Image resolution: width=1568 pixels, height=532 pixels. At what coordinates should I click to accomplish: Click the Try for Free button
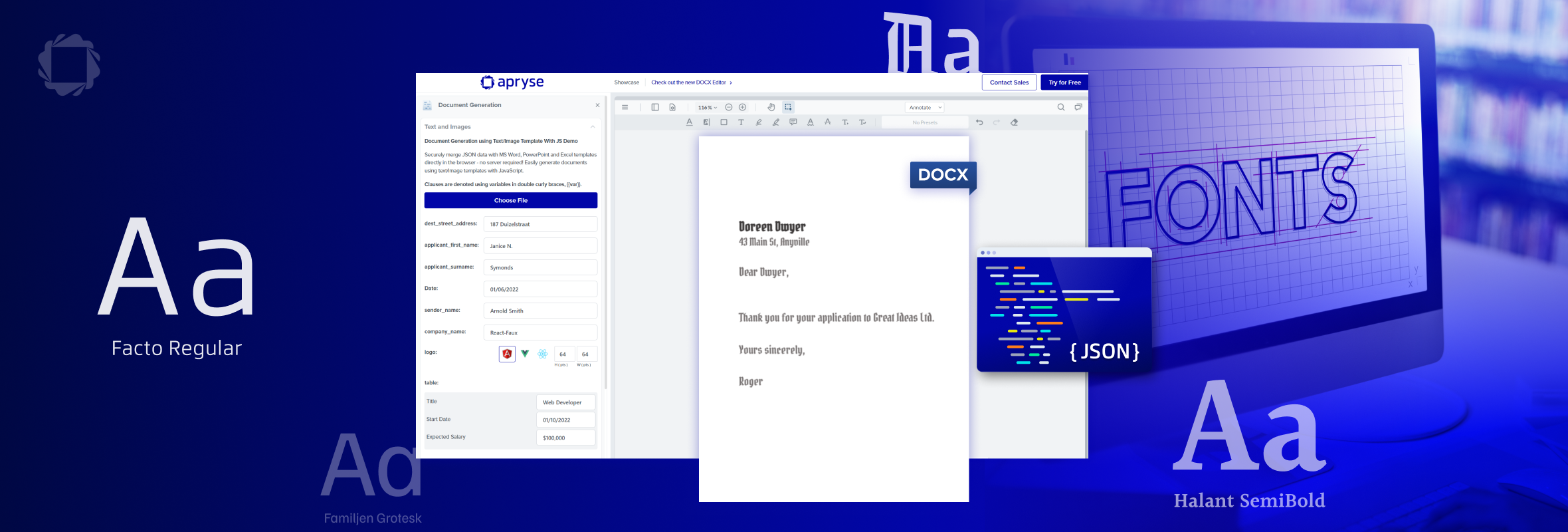coord(1064,82)
